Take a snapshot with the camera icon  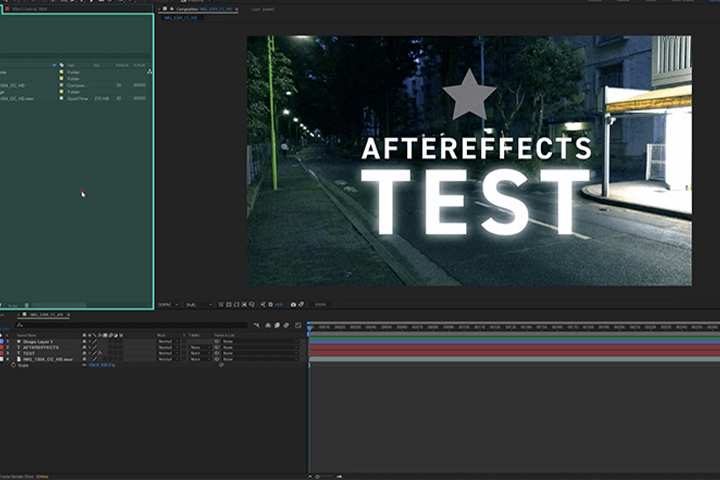coord(293,305)
